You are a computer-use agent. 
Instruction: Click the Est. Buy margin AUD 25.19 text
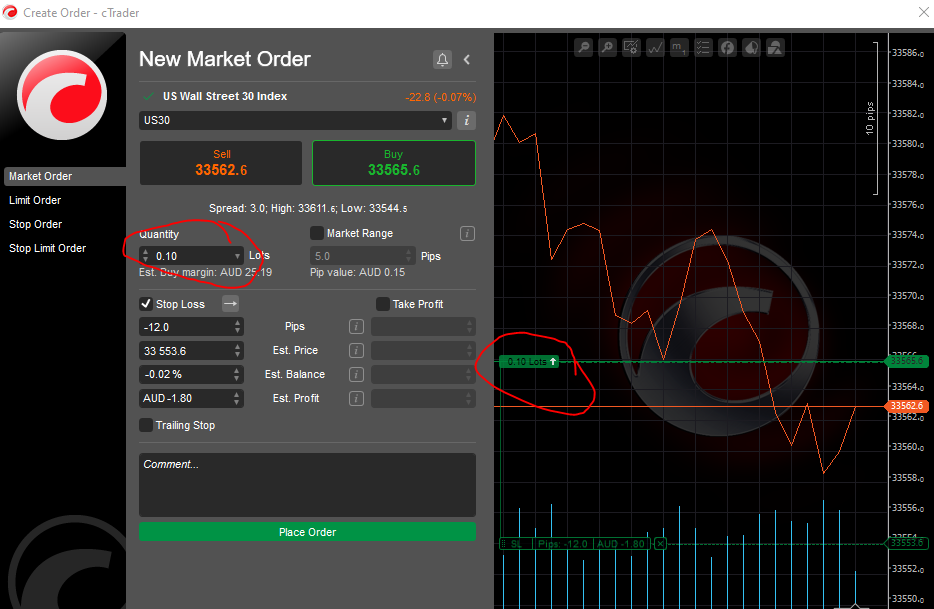tap(206, 272)
